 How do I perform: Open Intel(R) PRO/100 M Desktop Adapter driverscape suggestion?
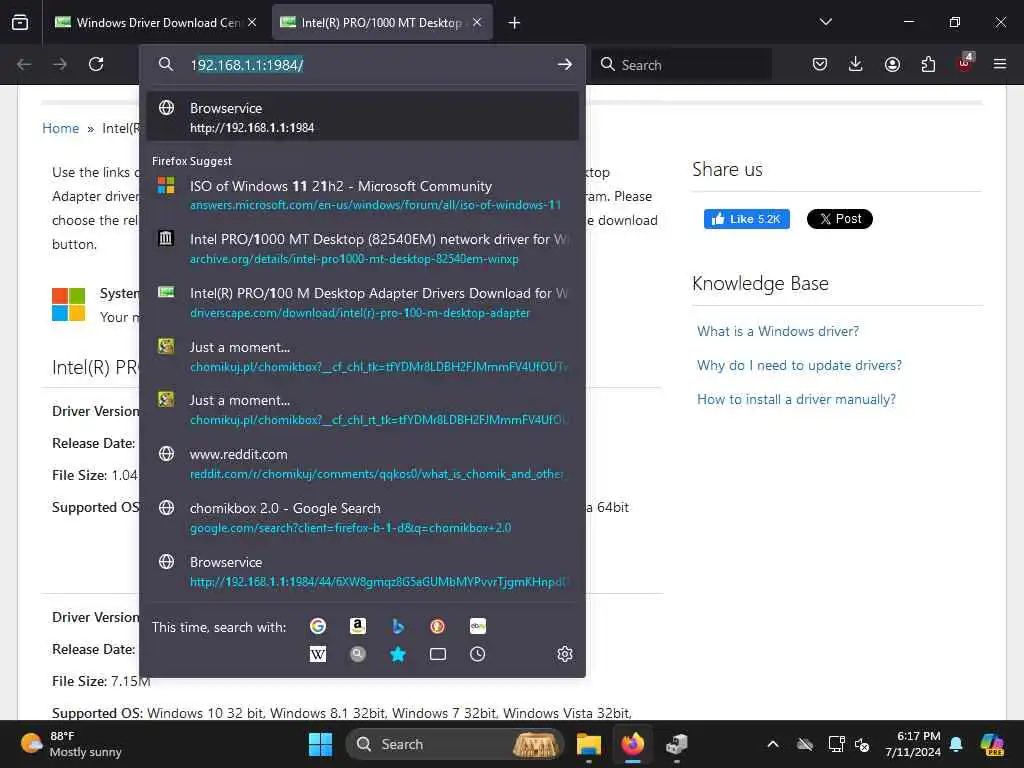(x=362, y=302)
